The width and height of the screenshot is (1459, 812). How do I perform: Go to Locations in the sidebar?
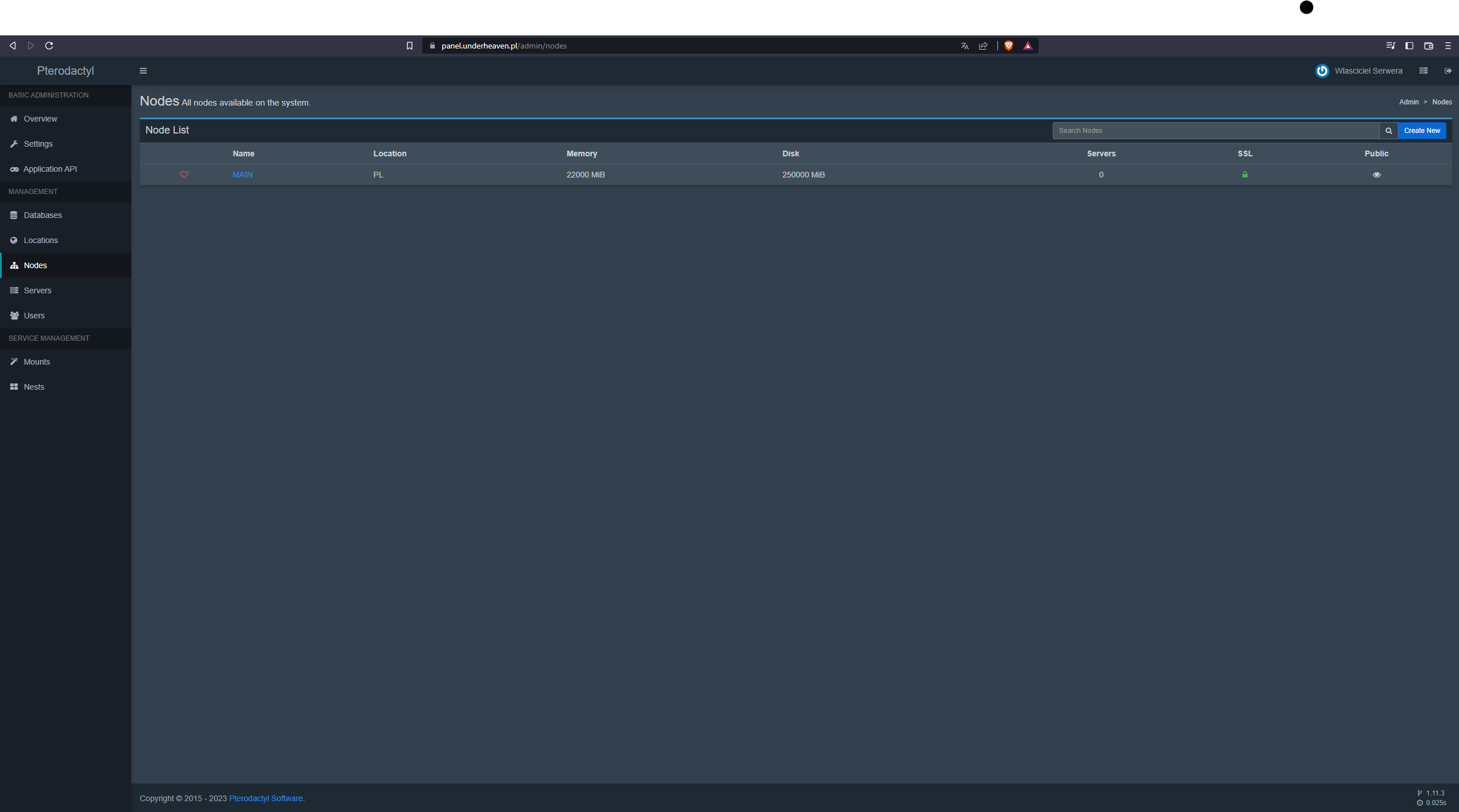[41, 240]
